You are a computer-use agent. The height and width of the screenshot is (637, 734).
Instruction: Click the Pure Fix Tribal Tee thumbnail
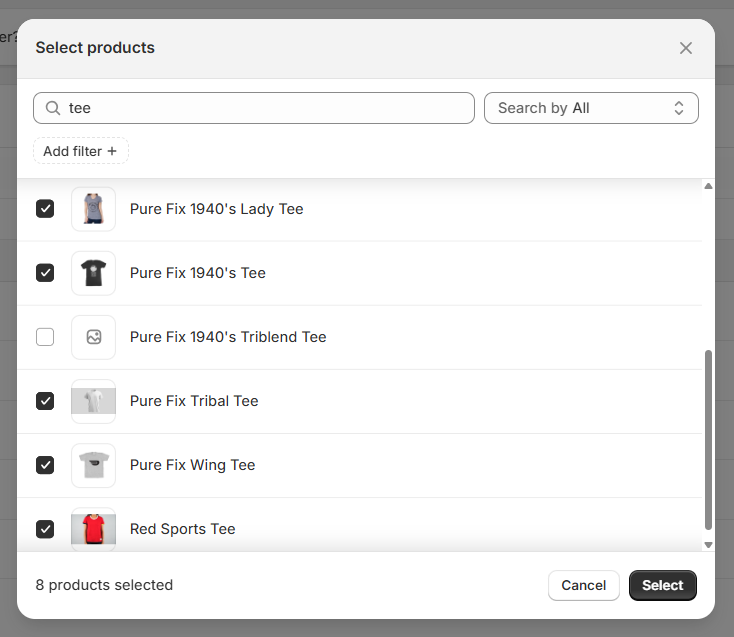point(93,401)
